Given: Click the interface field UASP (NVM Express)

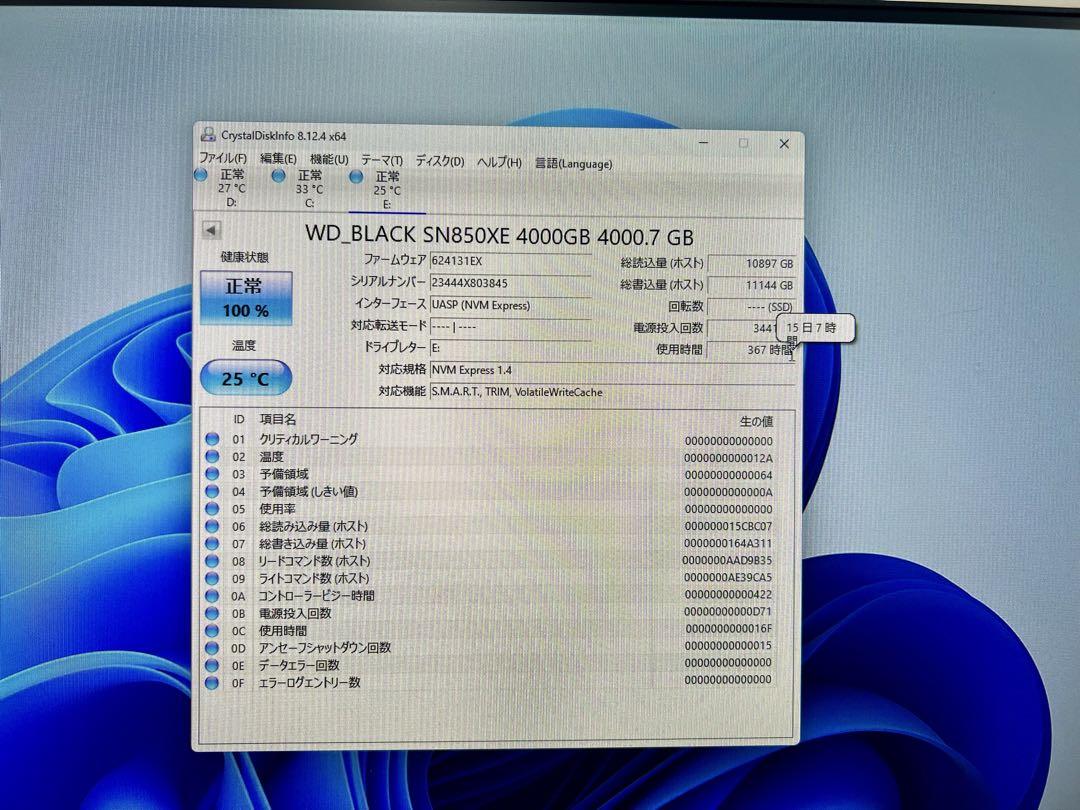Looking at the screenshot, I should [x=510, y=305].
